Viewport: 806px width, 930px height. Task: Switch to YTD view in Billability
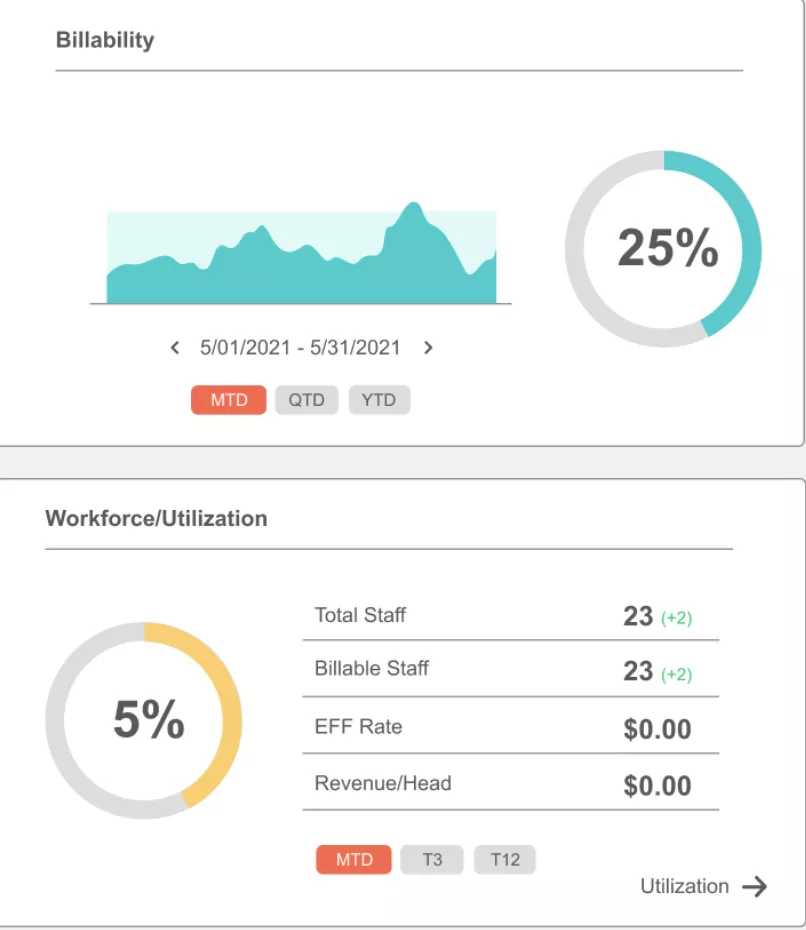[379, 399]
